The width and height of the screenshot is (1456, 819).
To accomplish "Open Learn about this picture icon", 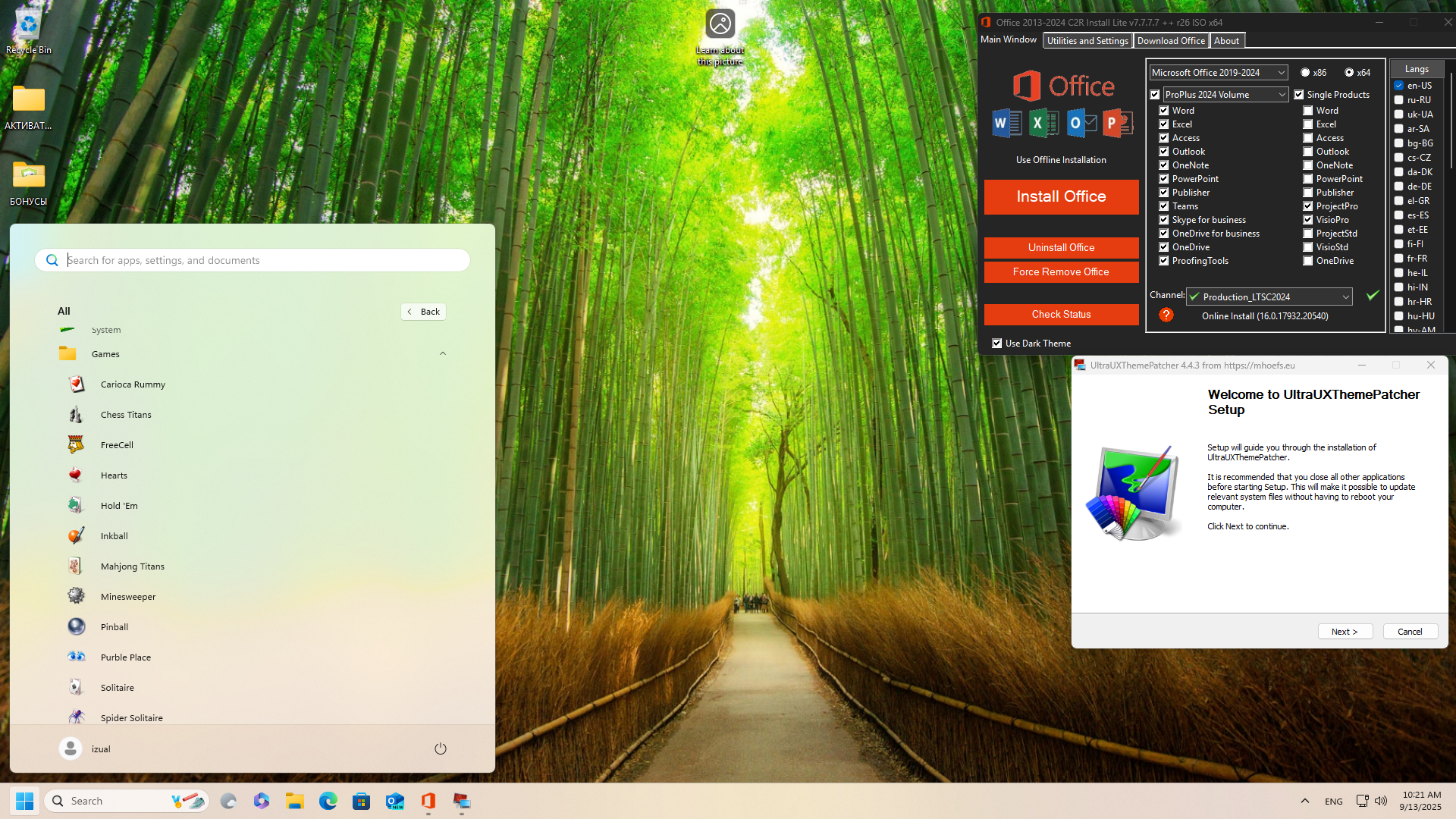I will (x=720, y=24).
